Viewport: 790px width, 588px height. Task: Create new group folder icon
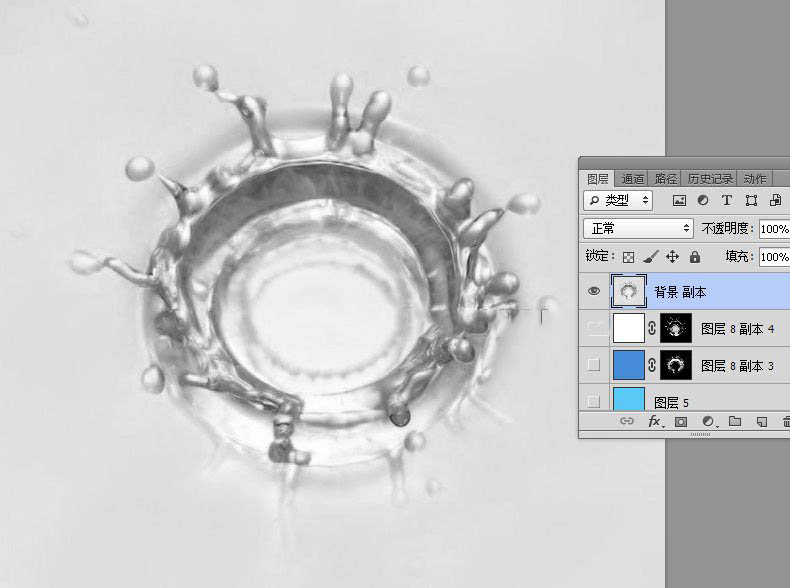[x=735, y=421]
